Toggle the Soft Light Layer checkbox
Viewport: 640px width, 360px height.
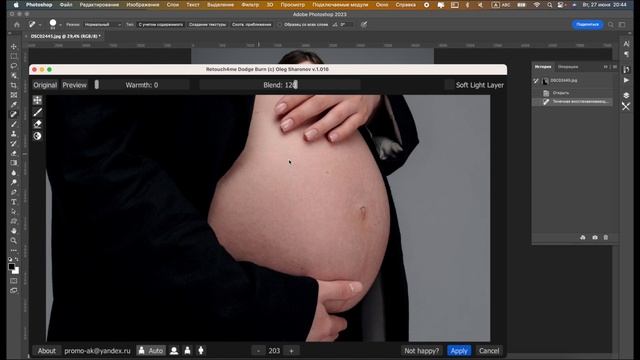pos(449,85)
